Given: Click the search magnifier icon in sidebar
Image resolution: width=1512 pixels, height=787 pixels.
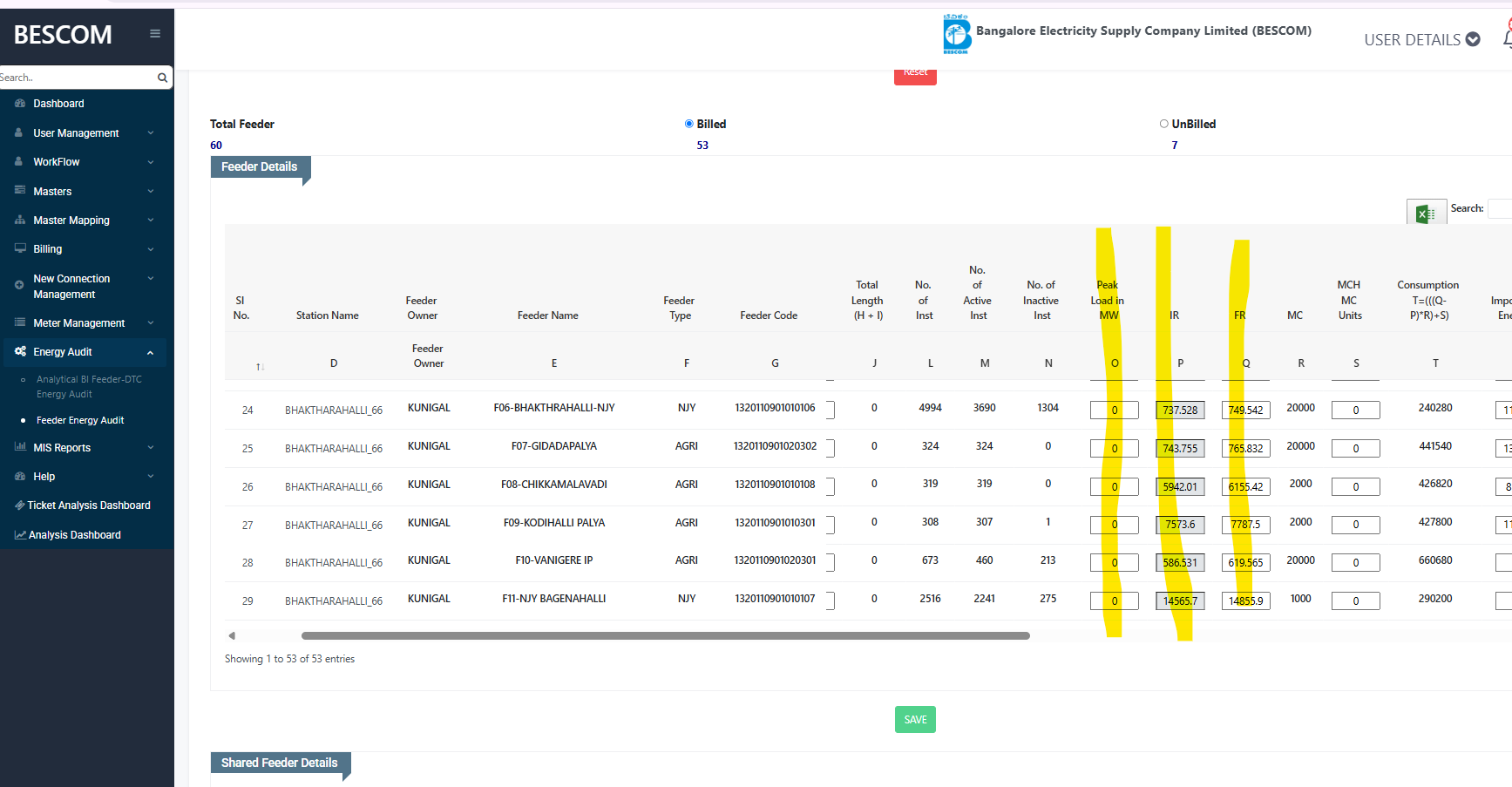Looking at the screenshot, I should point(162,78).
